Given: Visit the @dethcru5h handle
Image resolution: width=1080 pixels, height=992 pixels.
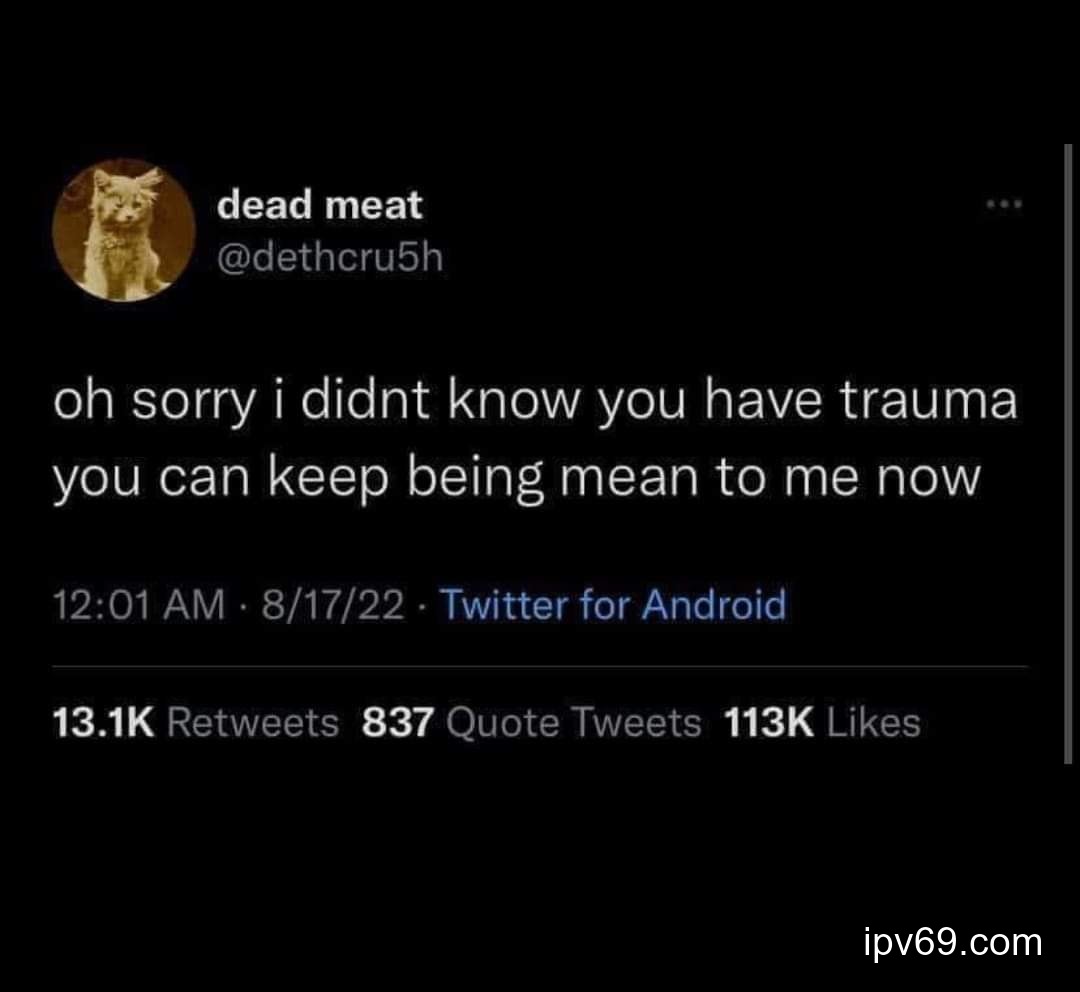Looking at the screenshot, I should click(330, 258).
